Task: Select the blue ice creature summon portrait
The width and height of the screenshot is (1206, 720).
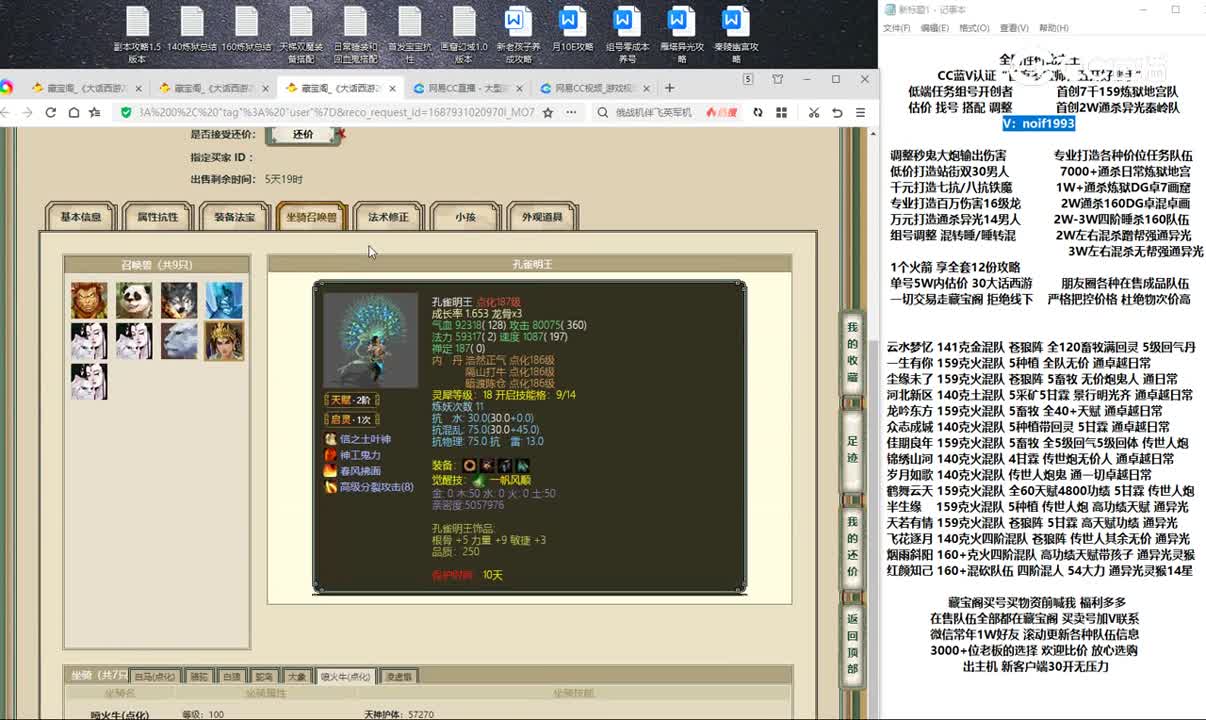Action: click(x=224, y=300)
